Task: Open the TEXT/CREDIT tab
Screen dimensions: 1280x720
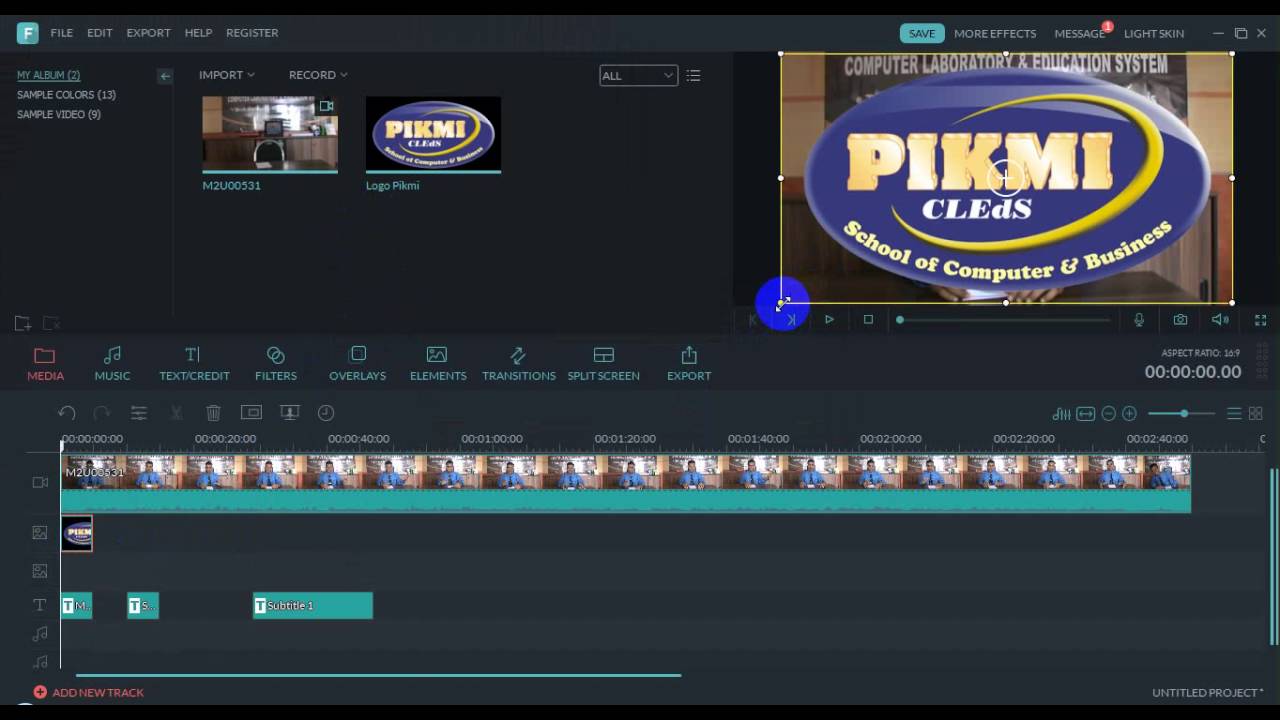Action: [x=194, y=364]
